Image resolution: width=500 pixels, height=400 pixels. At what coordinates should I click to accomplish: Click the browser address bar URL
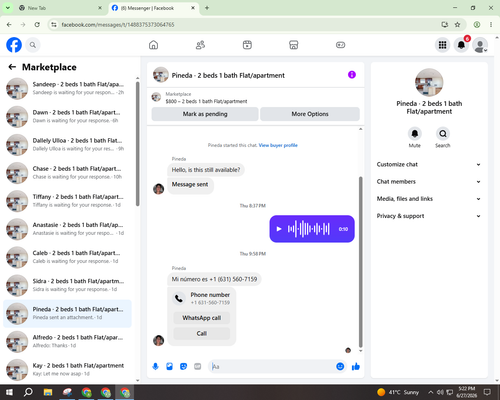point(118,25)
